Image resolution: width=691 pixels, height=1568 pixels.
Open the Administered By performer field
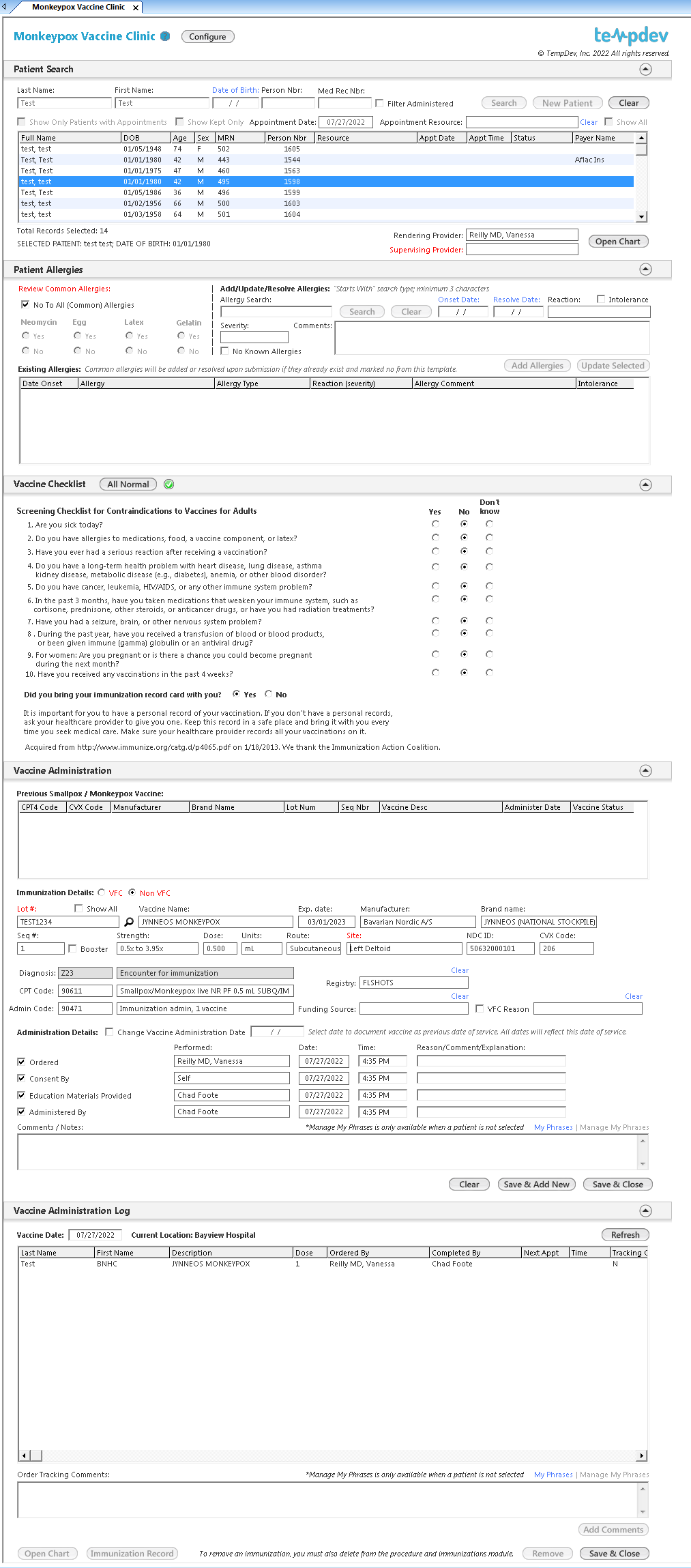tap(232, 1112)
